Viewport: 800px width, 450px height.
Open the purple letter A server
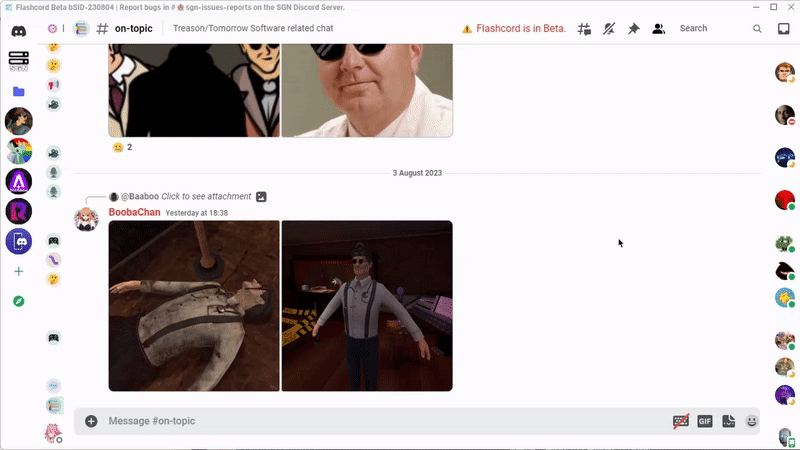19,181
